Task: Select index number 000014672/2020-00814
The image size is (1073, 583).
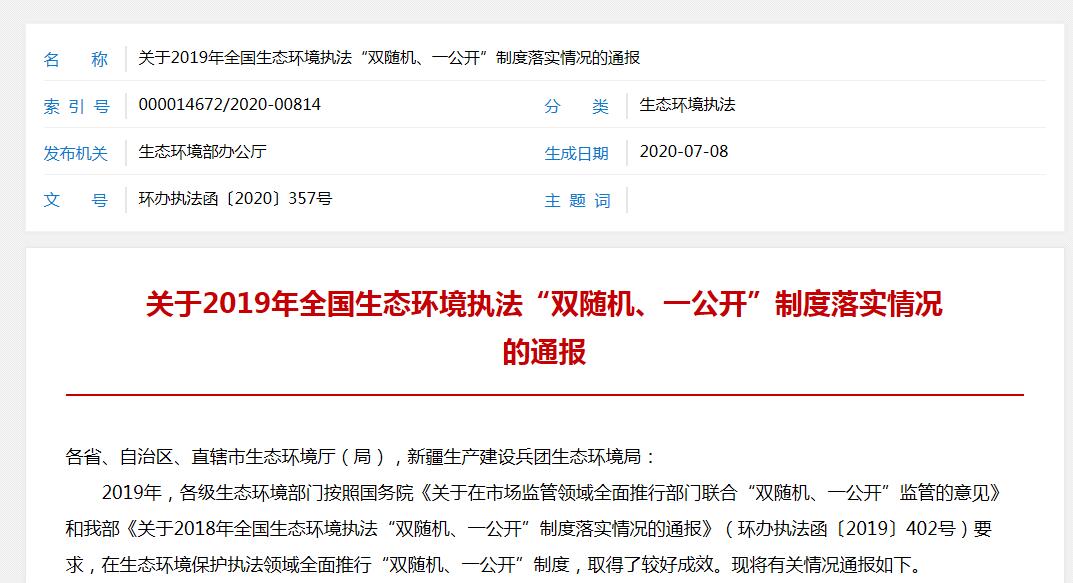Action: 229,105
